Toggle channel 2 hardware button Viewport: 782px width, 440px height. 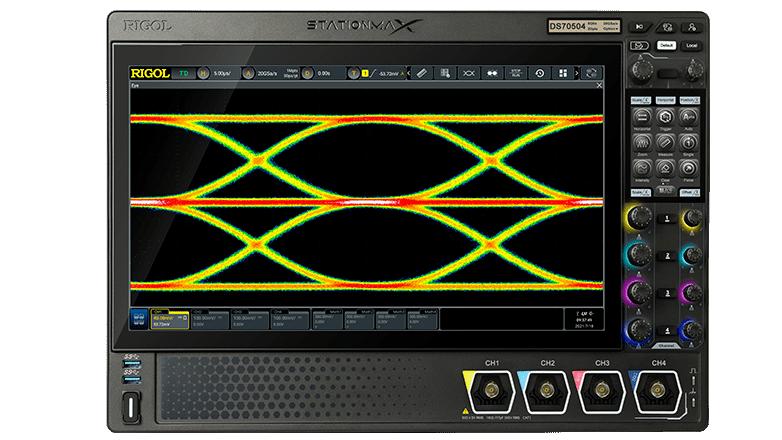(x=667, y=256)
